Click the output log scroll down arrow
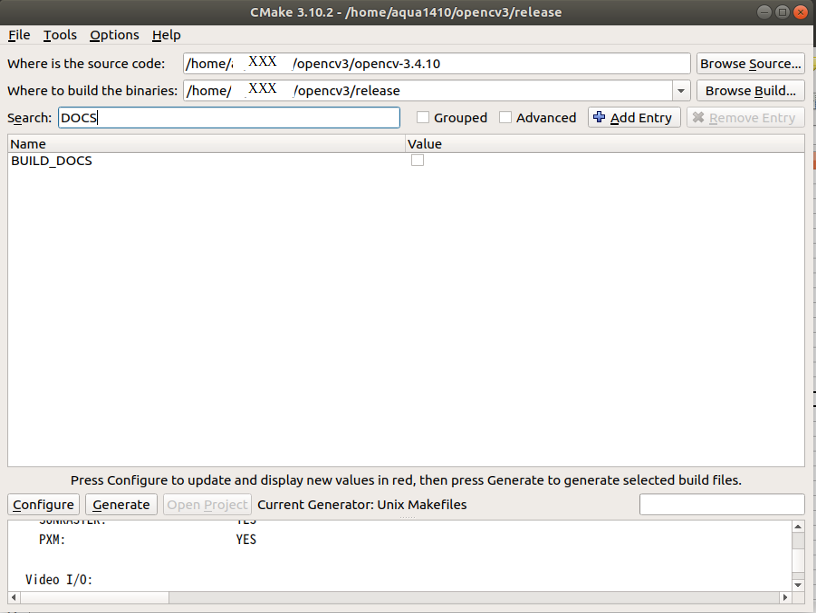The width and height of the screenshot is (816, 613). pos(798,585)
